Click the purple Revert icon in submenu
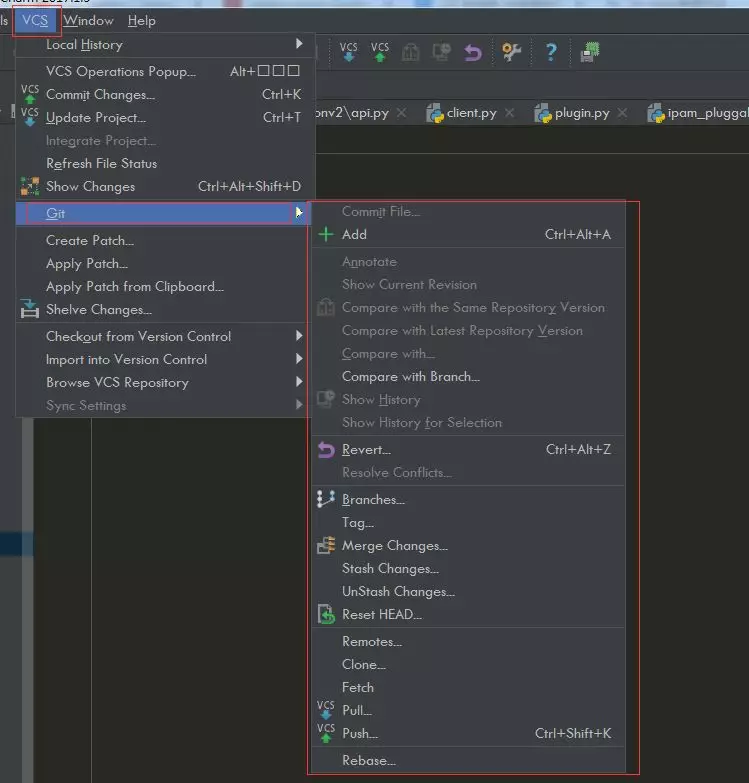The width and height of the screenshot is (749, 783). coord(326,450)
